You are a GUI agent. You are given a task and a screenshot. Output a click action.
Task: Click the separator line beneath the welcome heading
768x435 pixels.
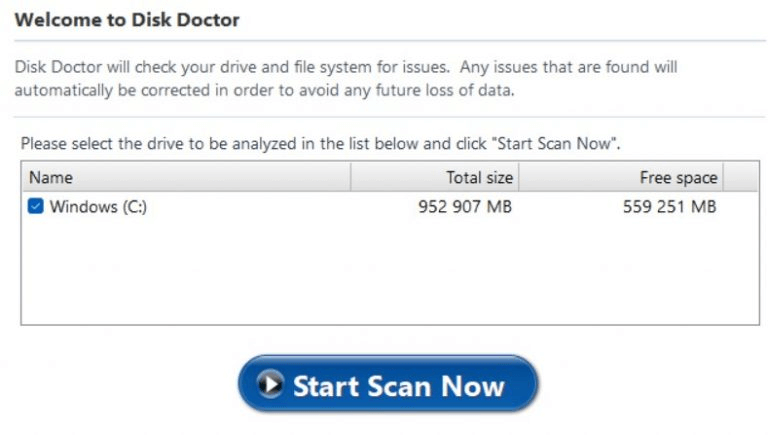[x=390, y=41]
